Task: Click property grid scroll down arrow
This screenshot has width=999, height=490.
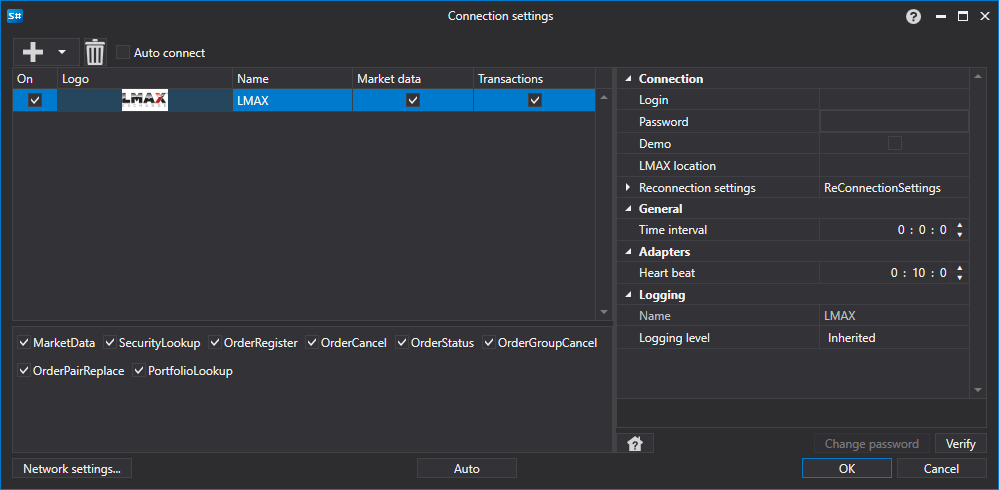Action: pos(978,390)
